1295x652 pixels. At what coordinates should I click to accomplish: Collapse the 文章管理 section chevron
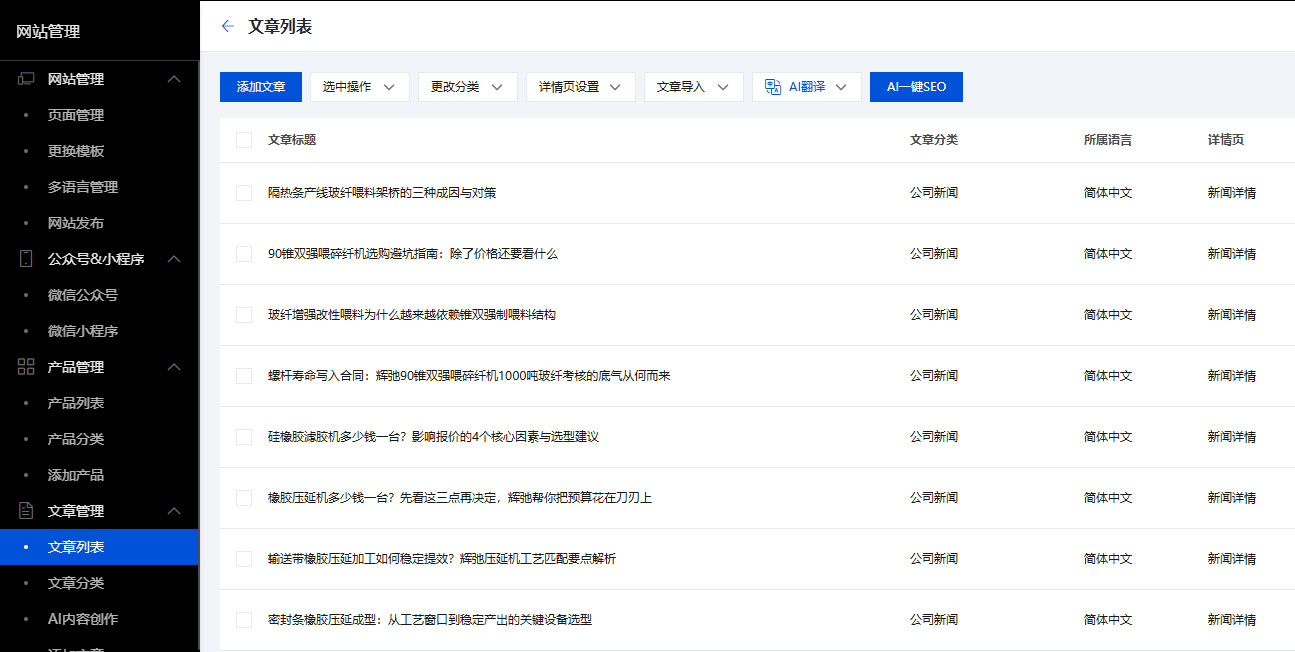pyautogui.click(x=174, y=511)
